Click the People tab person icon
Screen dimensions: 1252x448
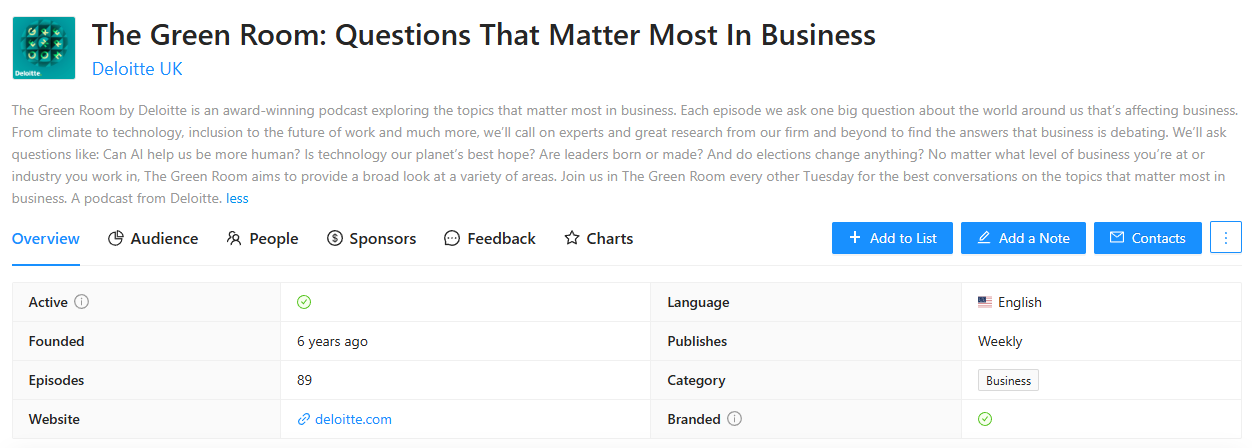234,238
